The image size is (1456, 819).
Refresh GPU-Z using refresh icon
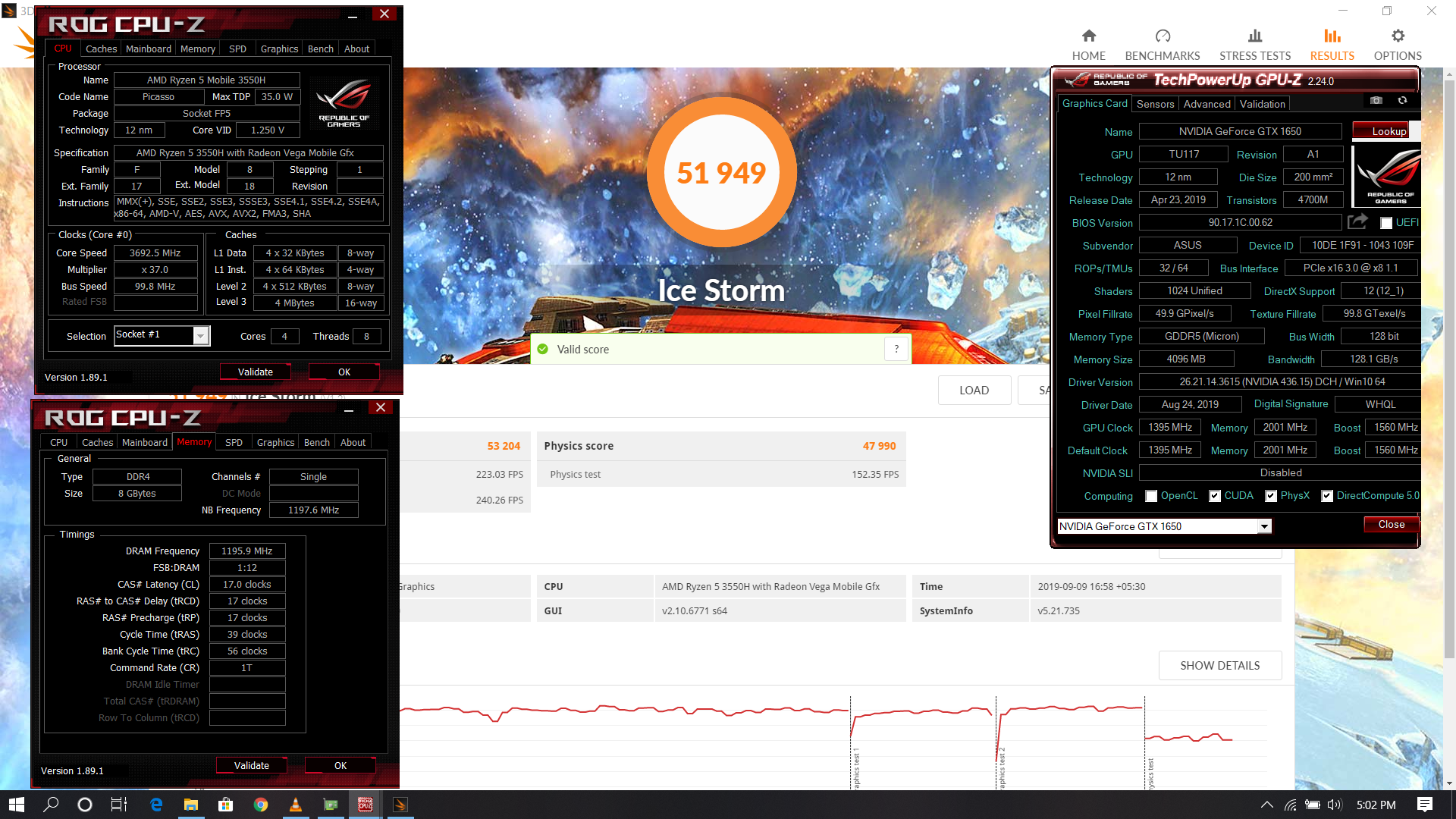(1402, 100)
